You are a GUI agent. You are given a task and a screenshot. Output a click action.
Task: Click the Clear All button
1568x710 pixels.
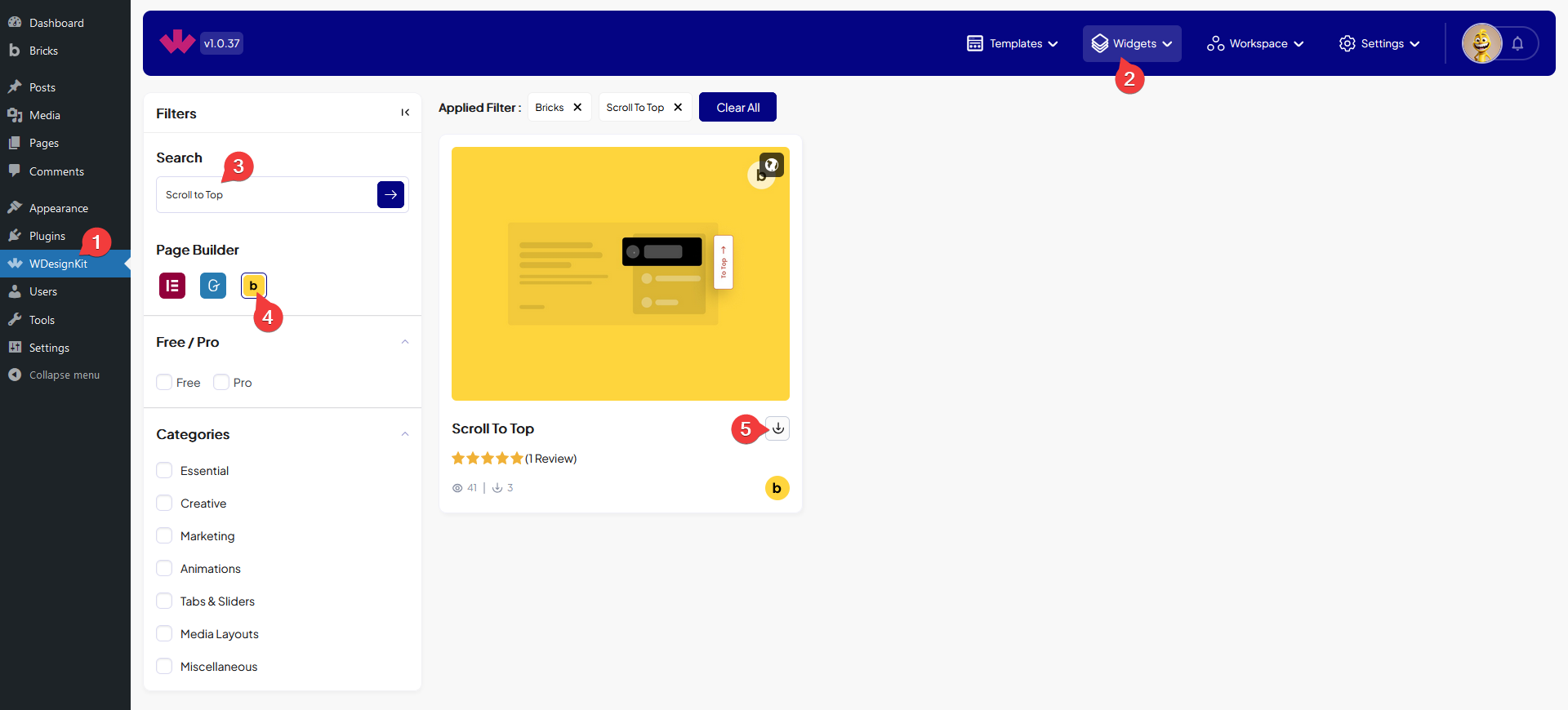tap(737, 107)
